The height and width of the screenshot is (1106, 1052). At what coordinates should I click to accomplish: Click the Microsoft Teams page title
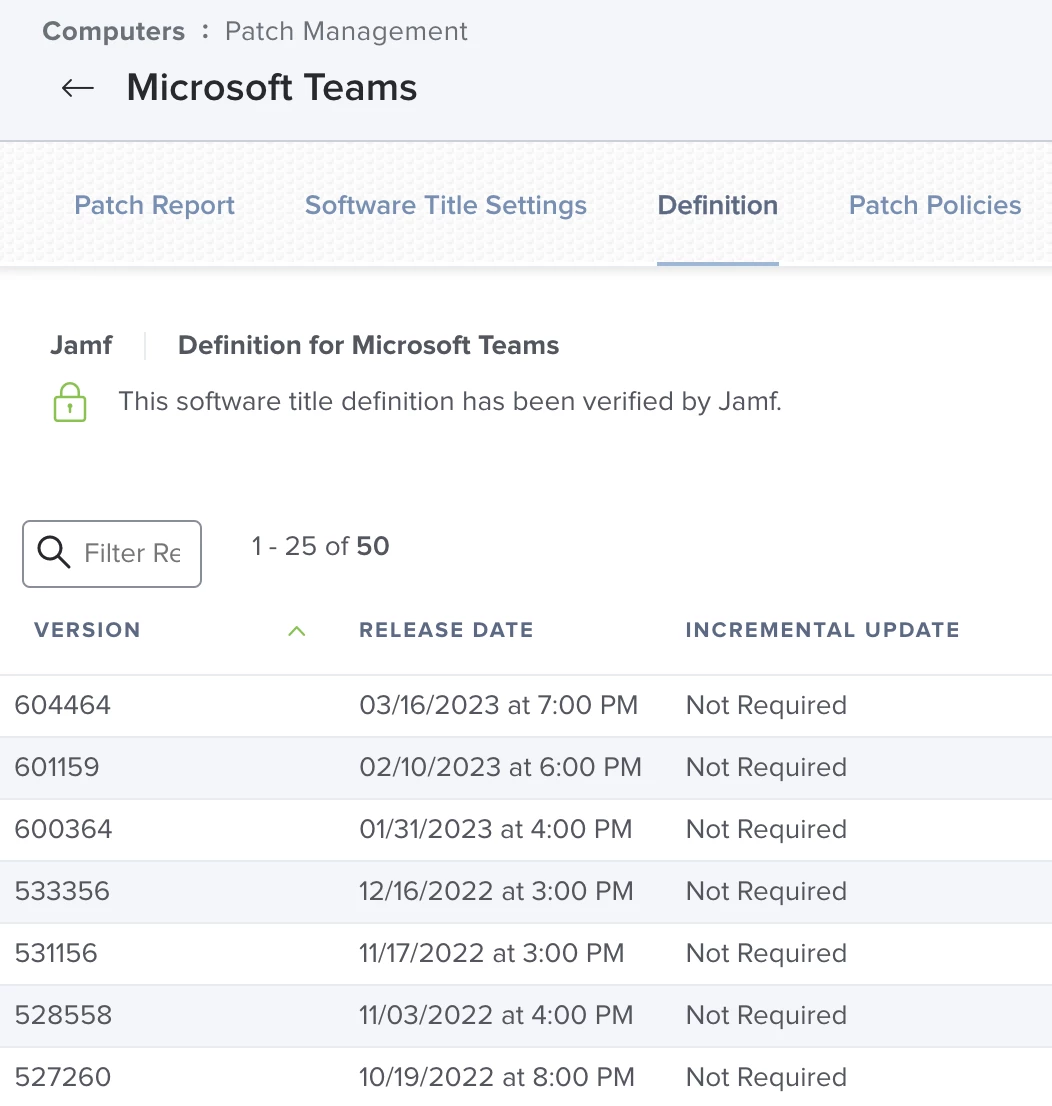click(x=272, y=88)
